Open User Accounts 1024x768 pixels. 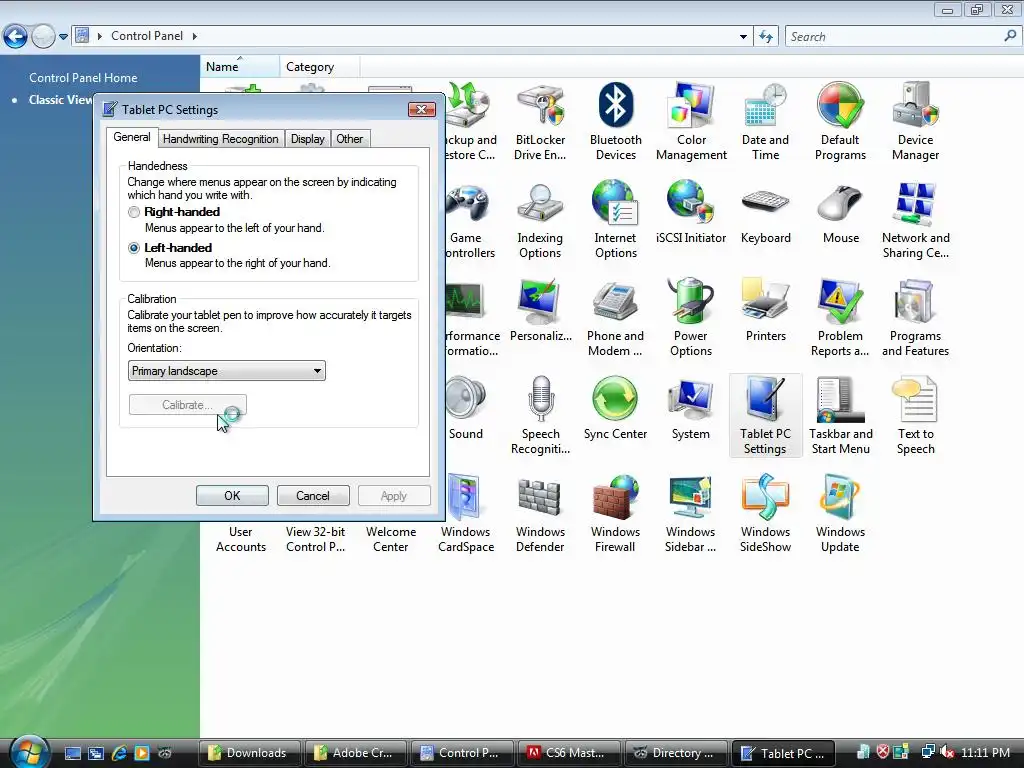[x=241, y=539]
